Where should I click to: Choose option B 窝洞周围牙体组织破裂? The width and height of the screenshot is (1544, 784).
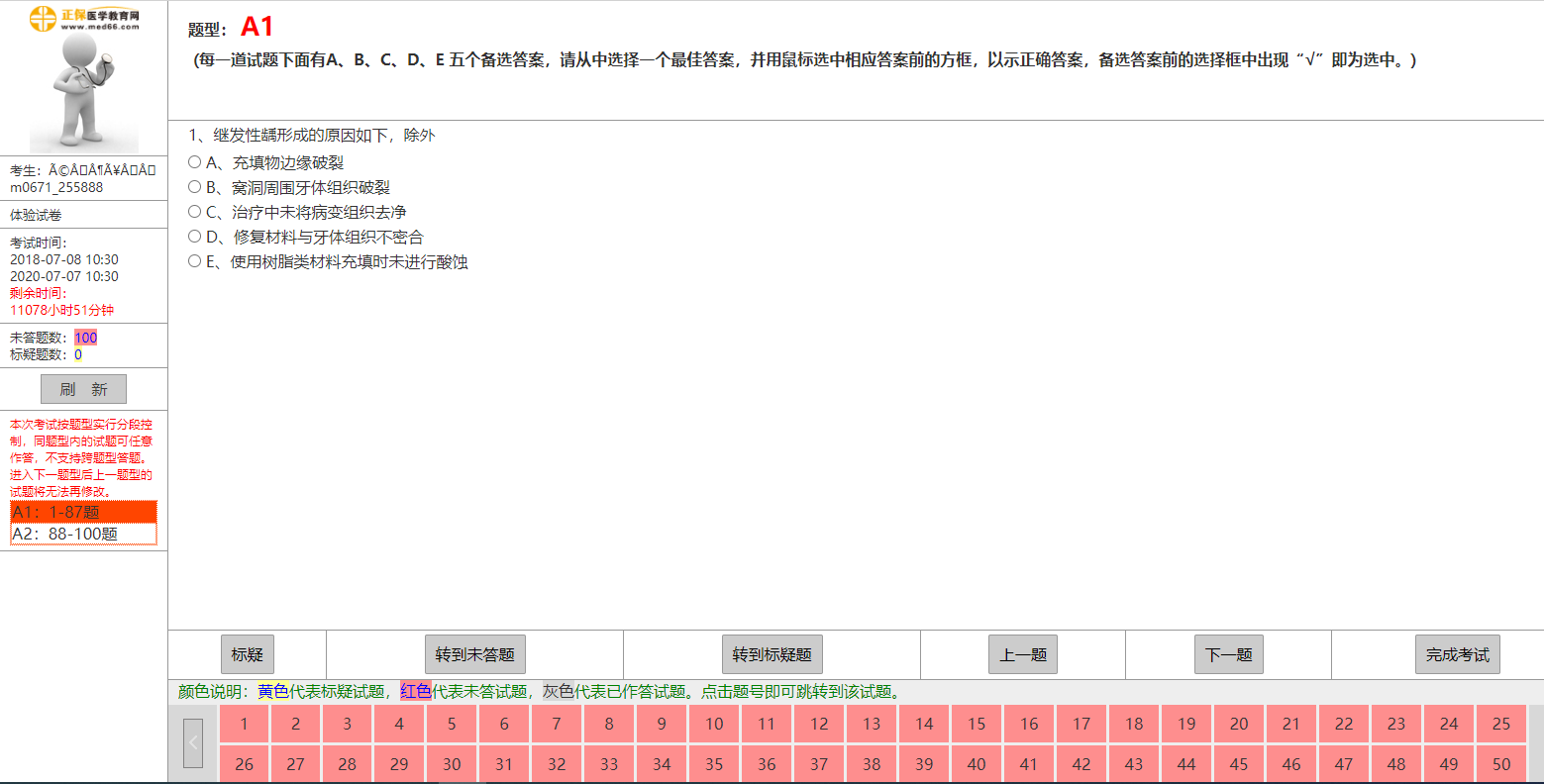pyautogui.click(x=195, y=187)
